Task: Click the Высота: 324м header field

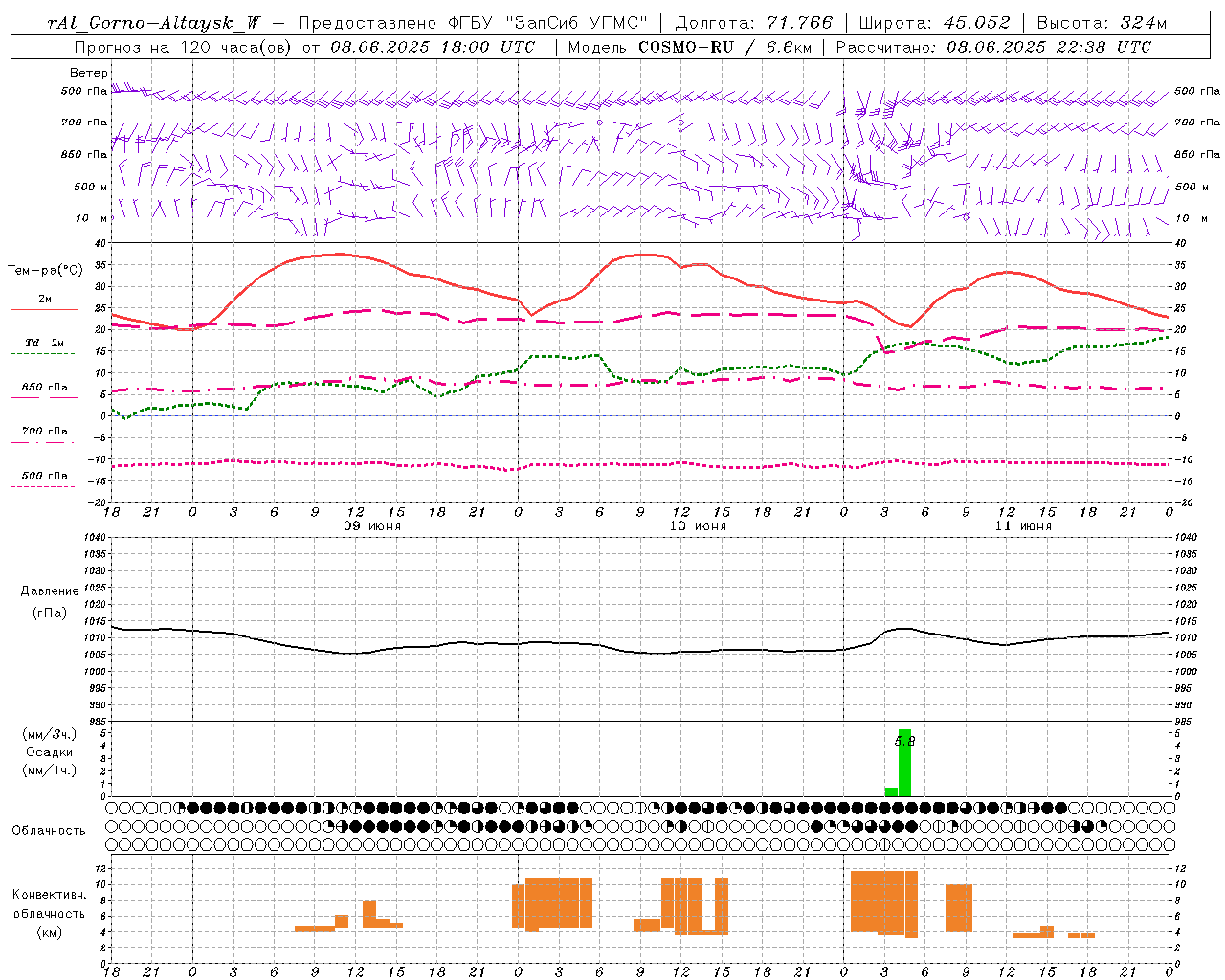Action: 1102,24
